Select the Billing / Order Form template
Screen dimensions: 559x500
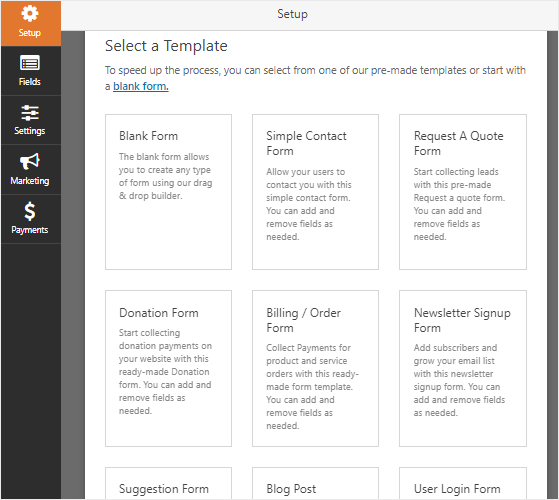click(315, 368)
